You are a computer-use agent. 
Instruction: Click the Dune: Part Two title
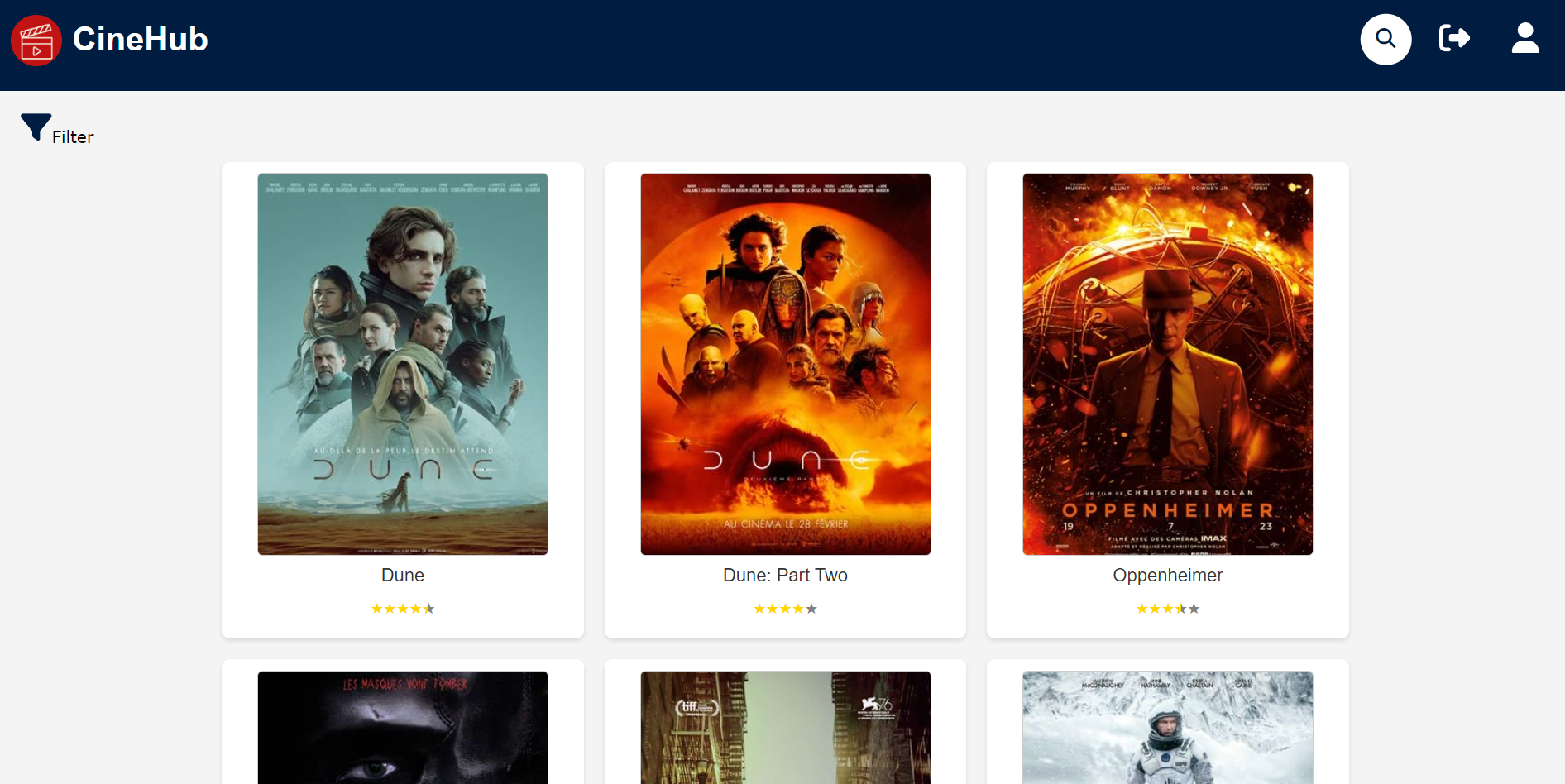pyautogui.click(x=785, y=576)
